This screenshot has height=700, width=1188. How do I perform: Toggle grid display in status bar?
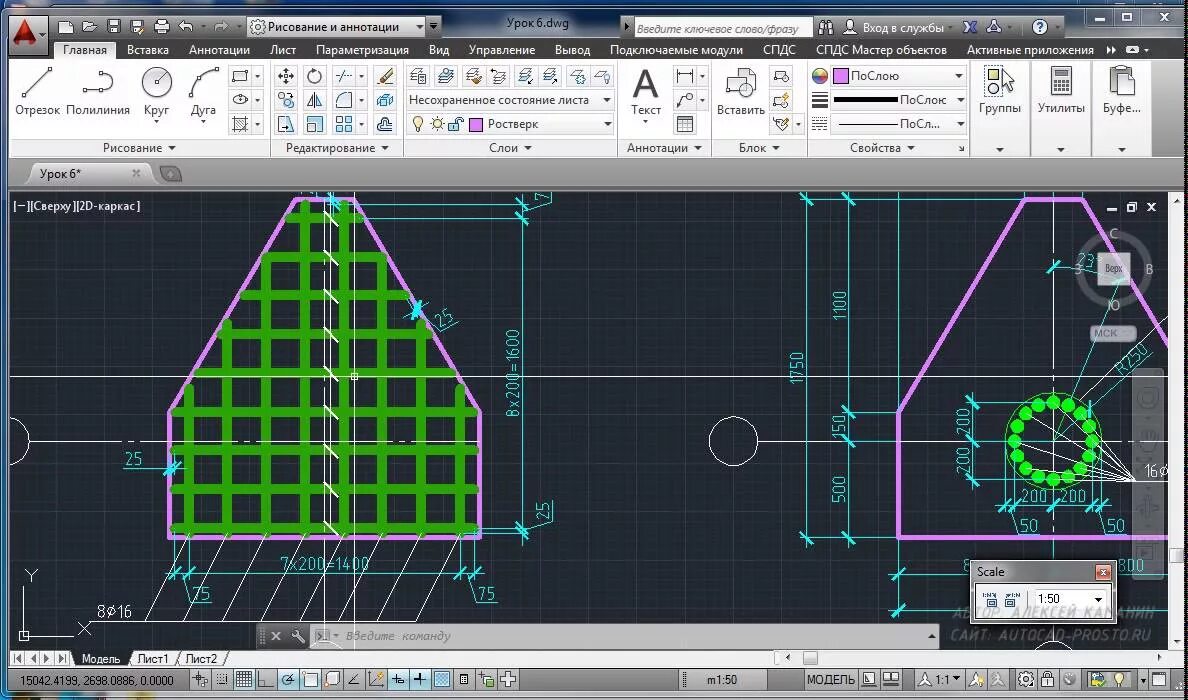(244, 680)
